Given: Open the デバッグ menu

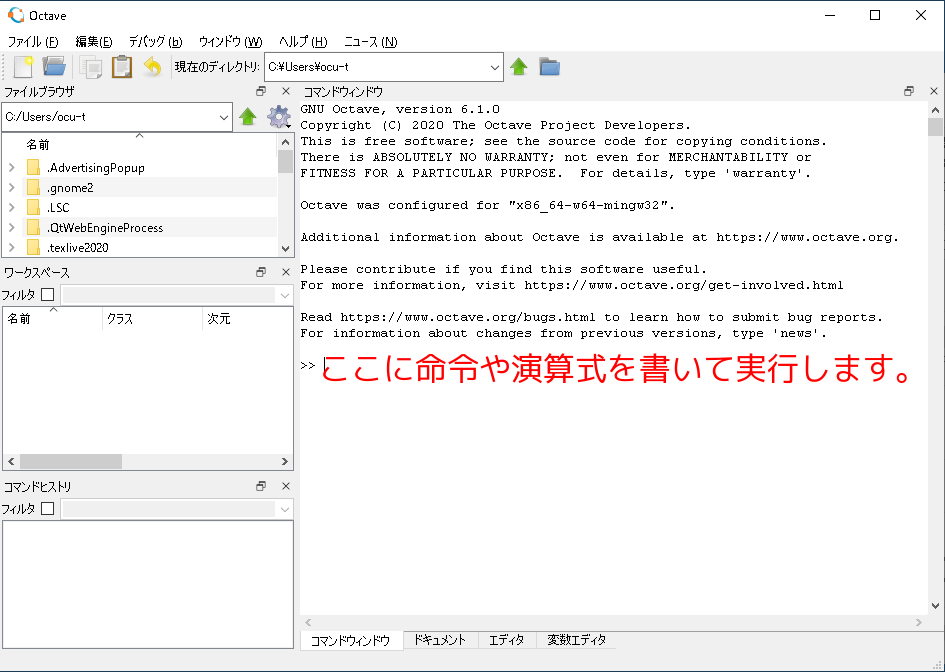Looking at the screenshot, I should tap(155, 42).
